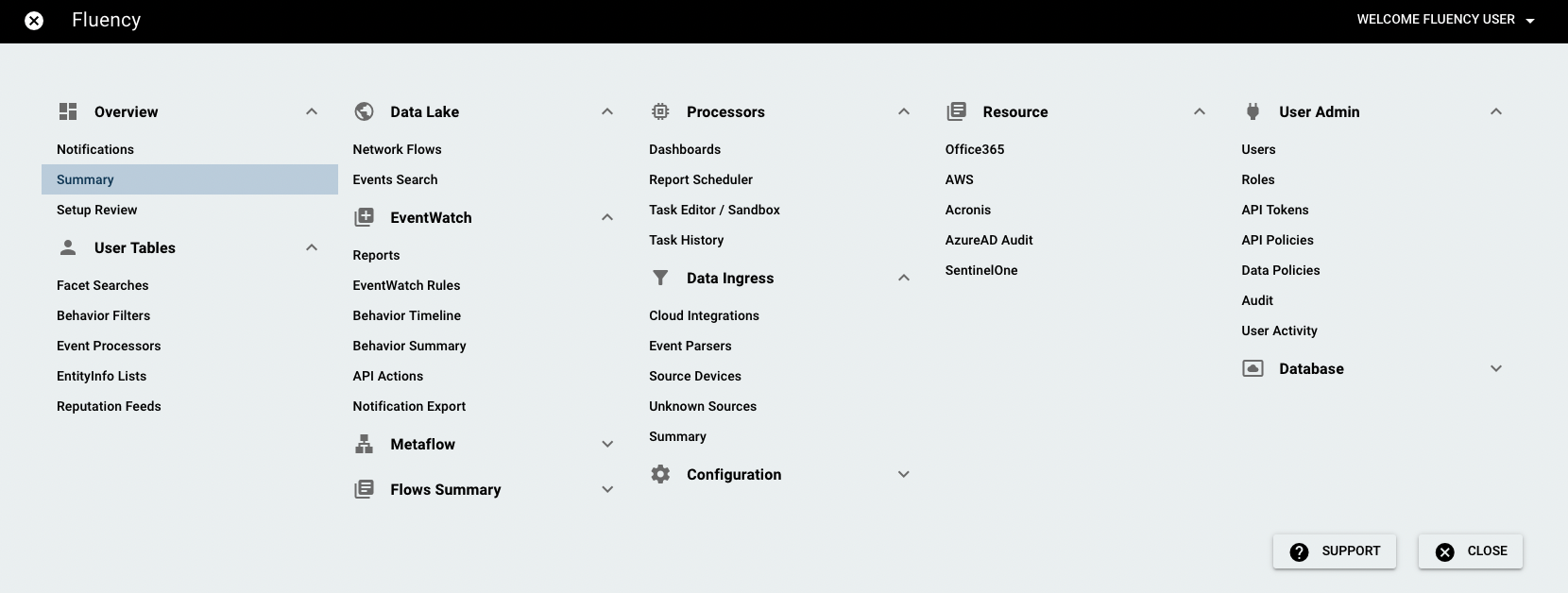Expand the Flows Summary section chevron
Image resolution: width=1568 pixels, height=593 pixels.
[607, 489]
